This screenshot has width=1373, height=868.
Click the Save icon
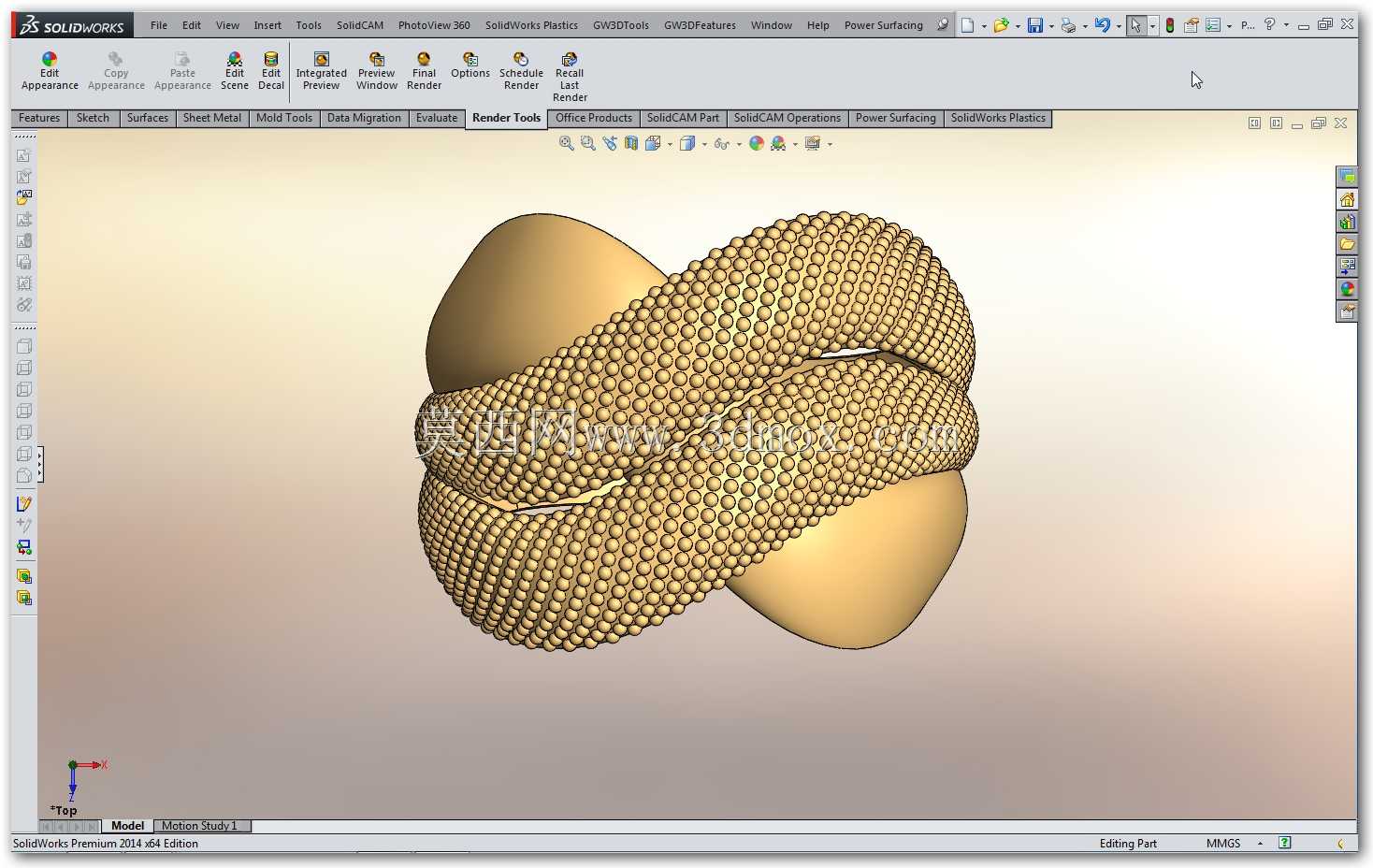[1034, 25]
